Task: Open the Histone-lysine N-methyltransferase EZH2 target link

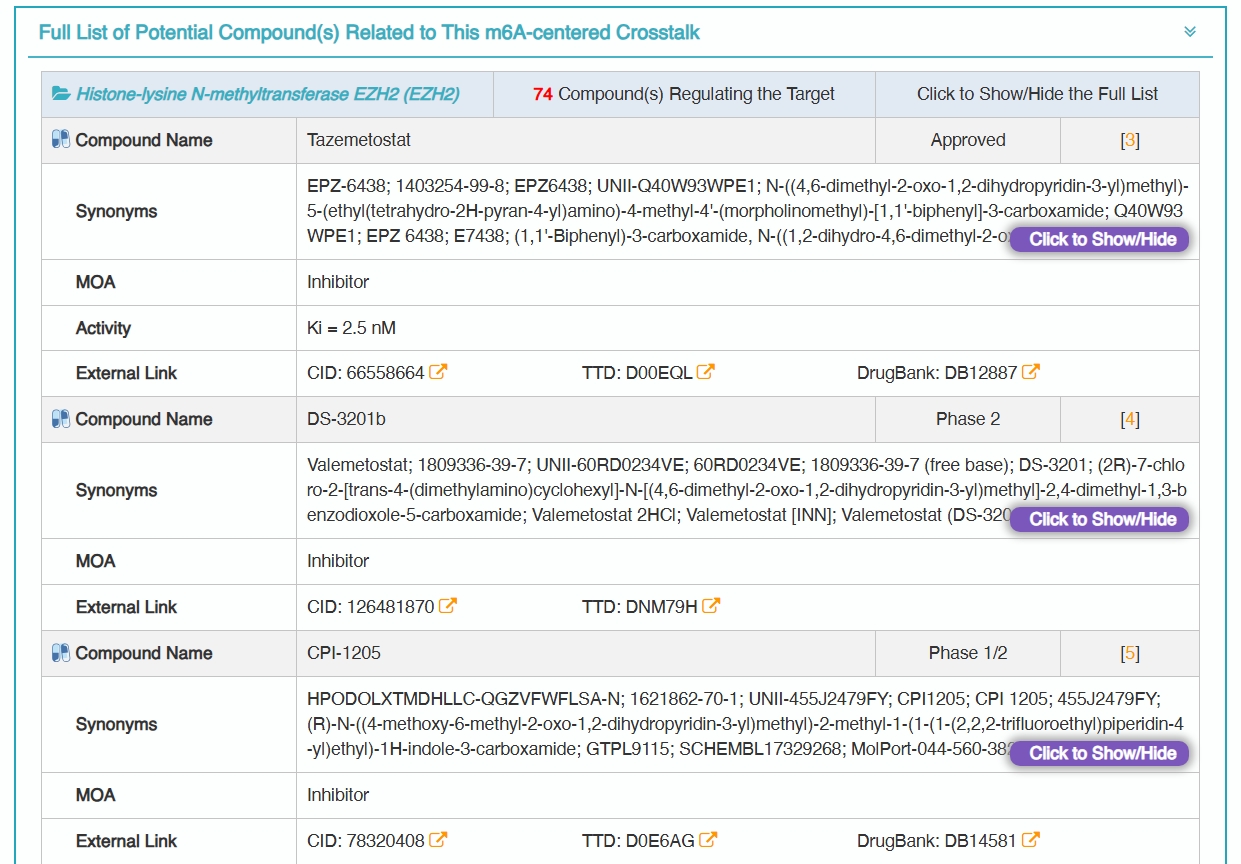Action: [268, 94]
